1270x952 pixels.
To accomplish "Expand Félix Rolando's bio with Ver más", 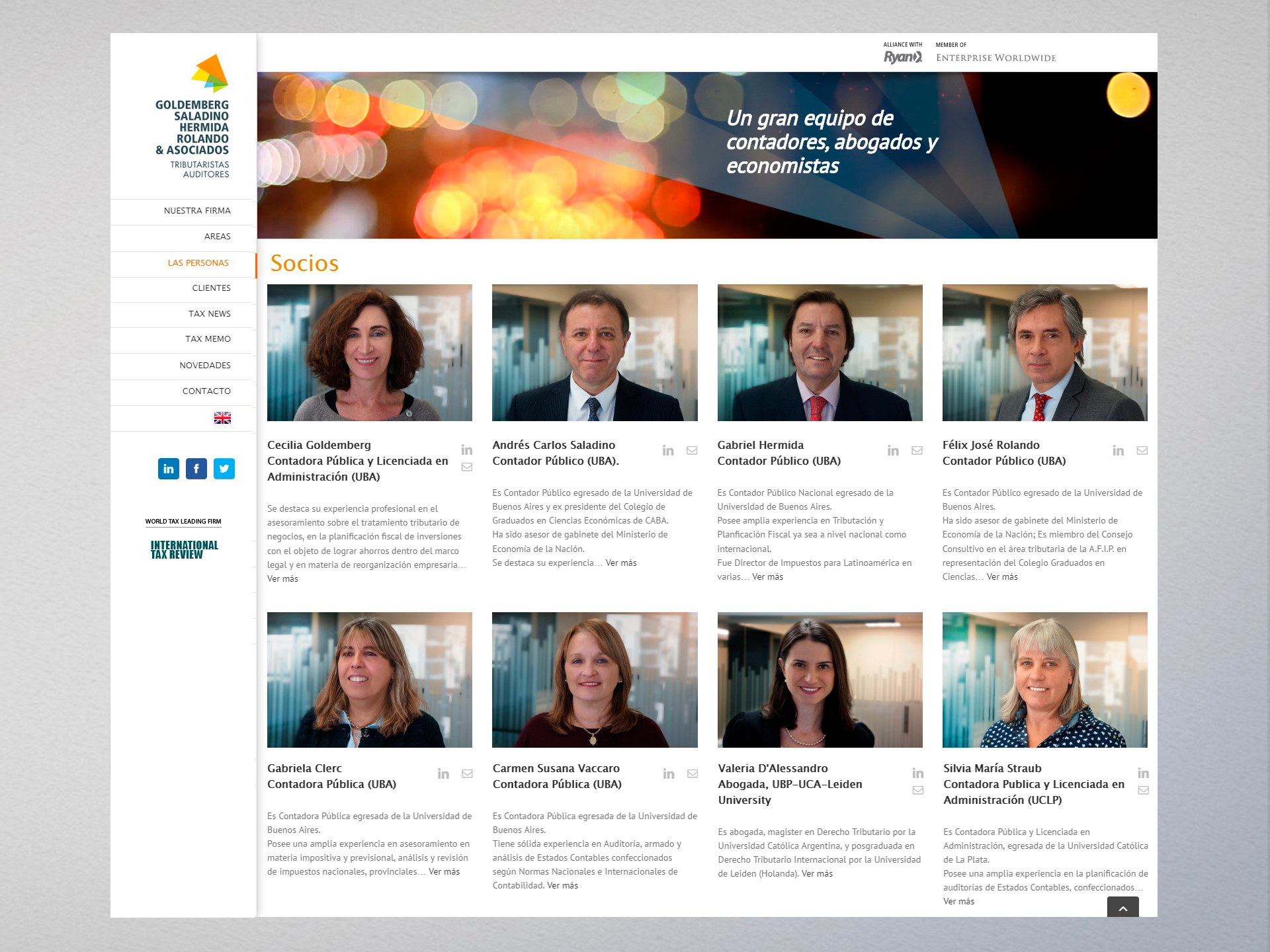I will pyautogui.click(x=1002, y=577).
